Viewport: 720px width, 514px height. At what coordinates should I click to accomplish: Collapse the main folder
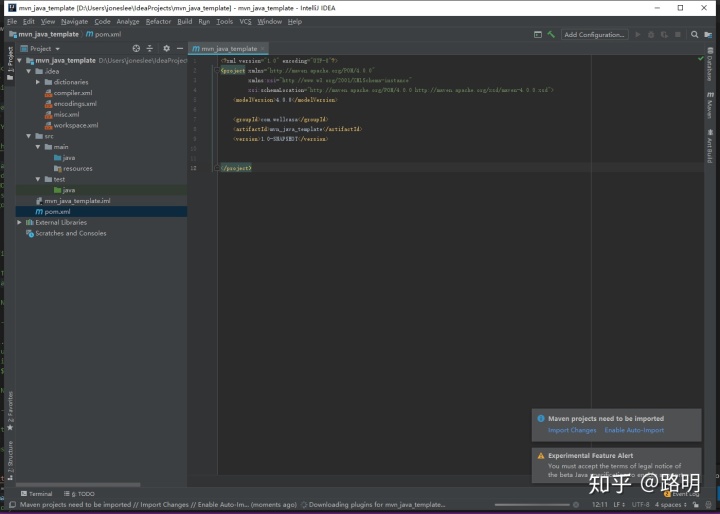pos(38,147)
